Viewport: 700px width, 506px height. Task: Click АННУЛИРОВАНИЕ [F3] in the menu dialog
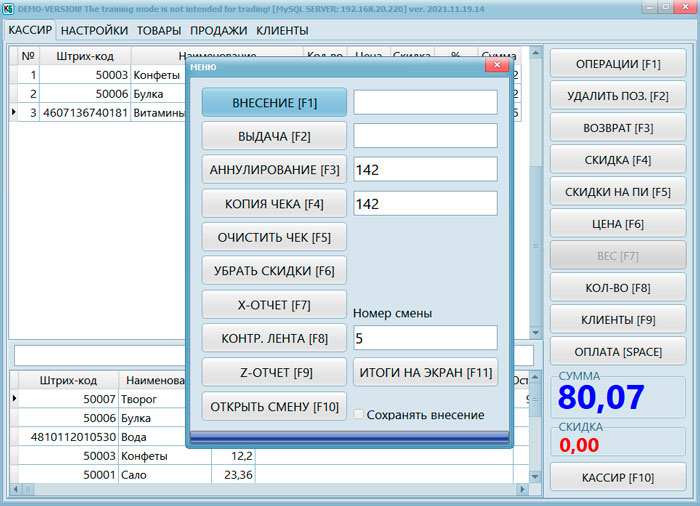pos(274,170)
